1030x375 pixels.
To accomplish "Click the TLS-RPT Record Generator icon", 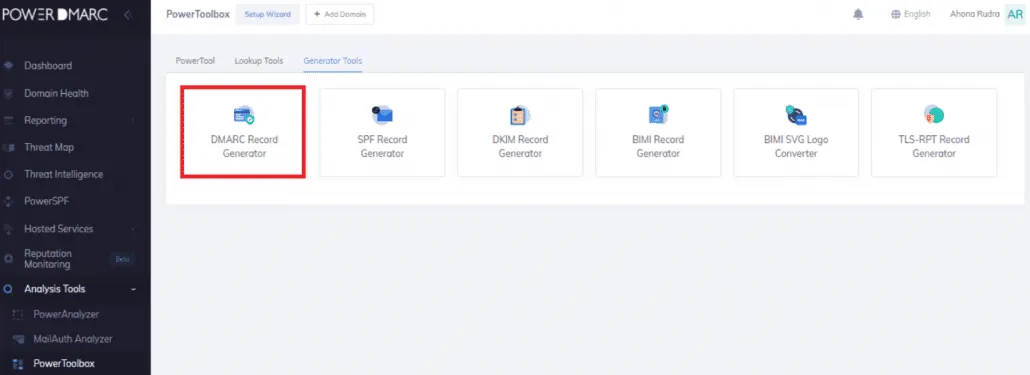I will pyautogui.click(x=933, y=115).
